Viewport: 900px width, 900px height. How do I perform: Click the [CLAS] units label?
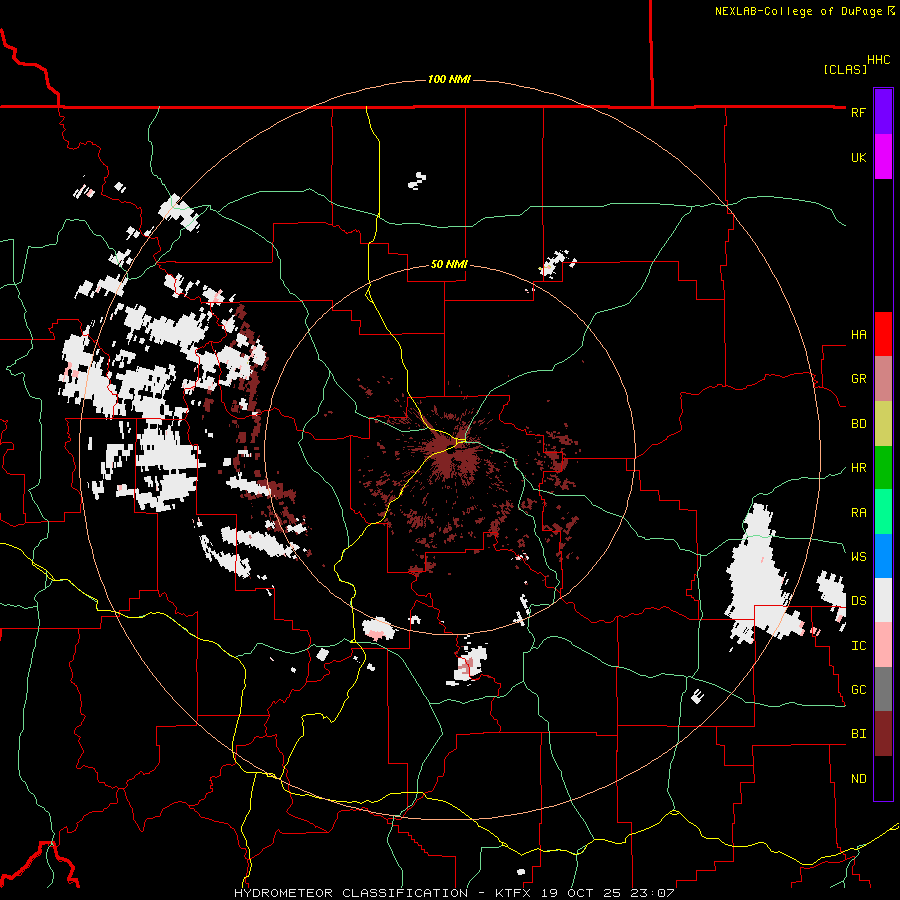(845, 70)
